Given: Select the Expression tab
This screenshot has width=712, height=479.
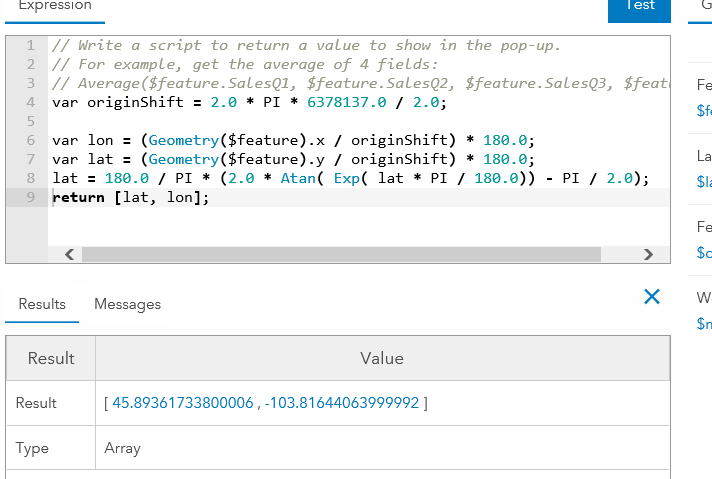Looking at the screenshot, I should (55, 6).
